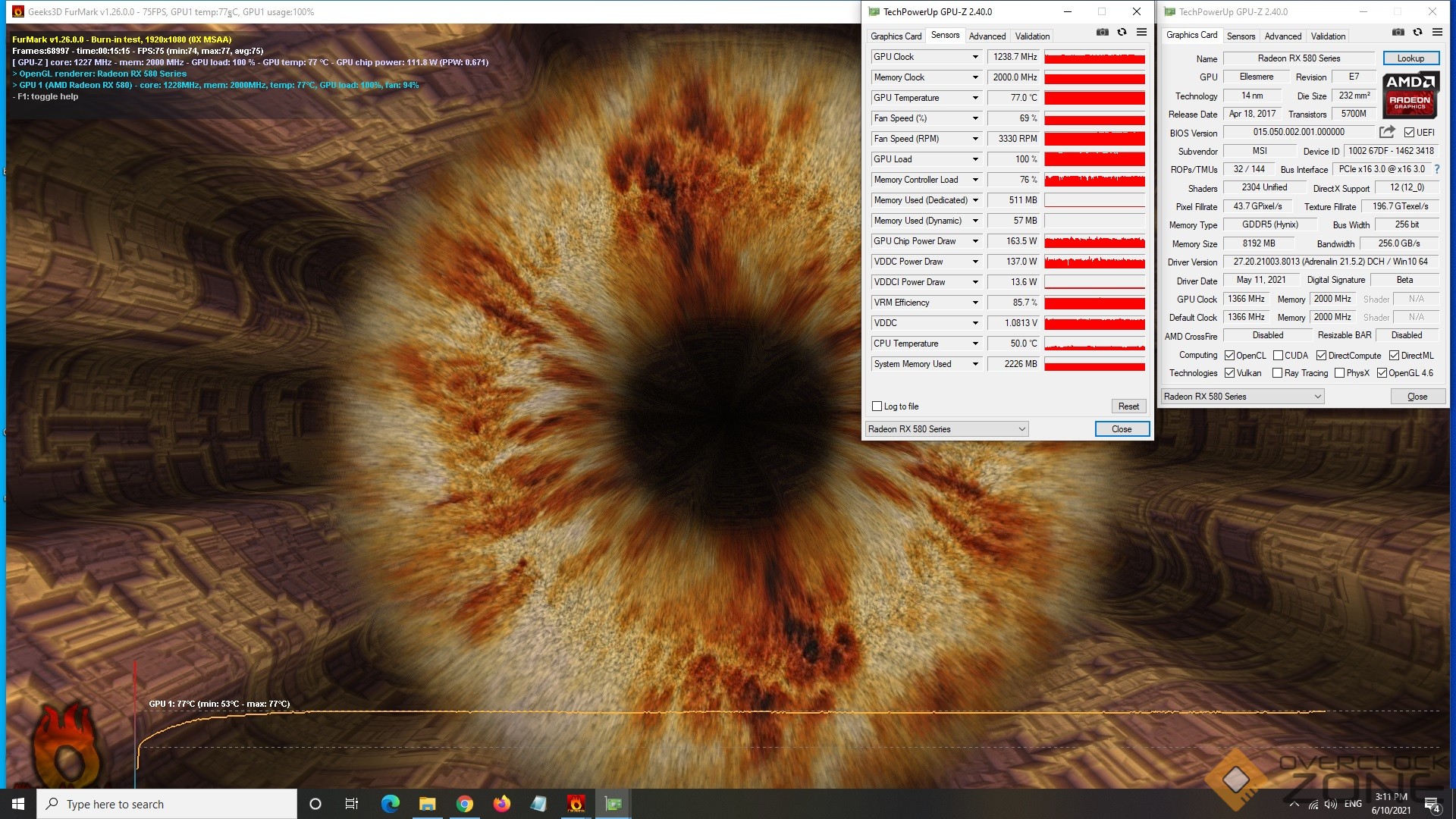Enable the Log to file checkbox
The image size is (1456, 819).
coord(877,406)
